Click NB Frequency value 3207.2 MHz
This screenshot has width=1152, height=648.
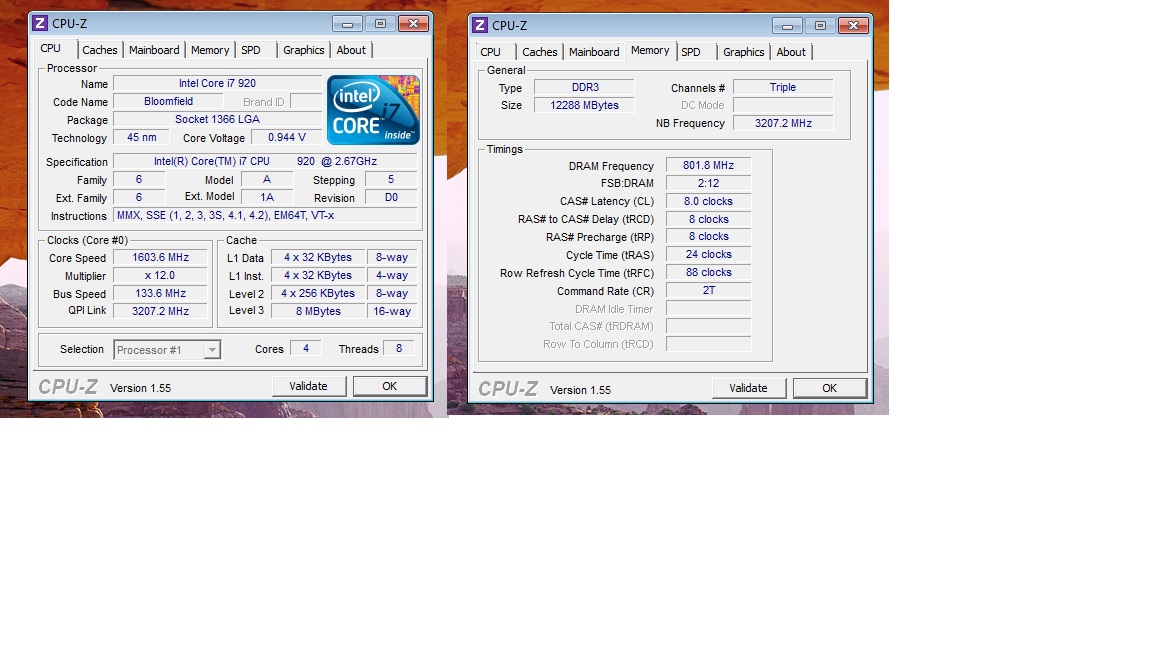coord(783,123)
